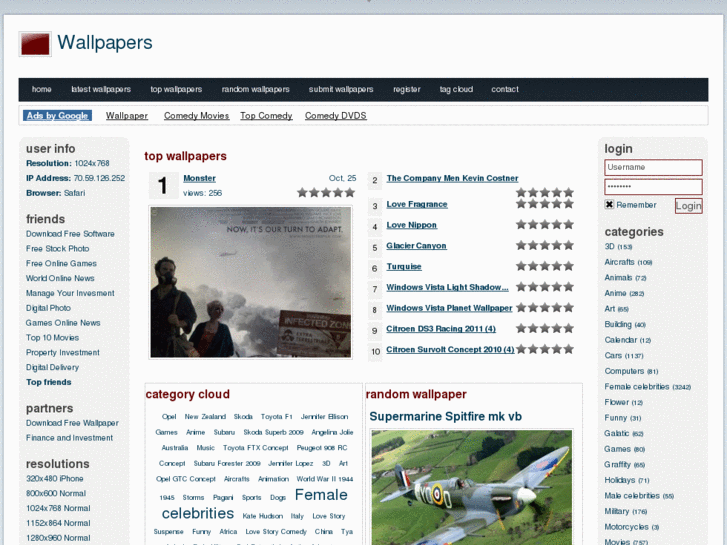Open random wallpapers menu item
Viewport: 727px width, 545px height.
255,89
